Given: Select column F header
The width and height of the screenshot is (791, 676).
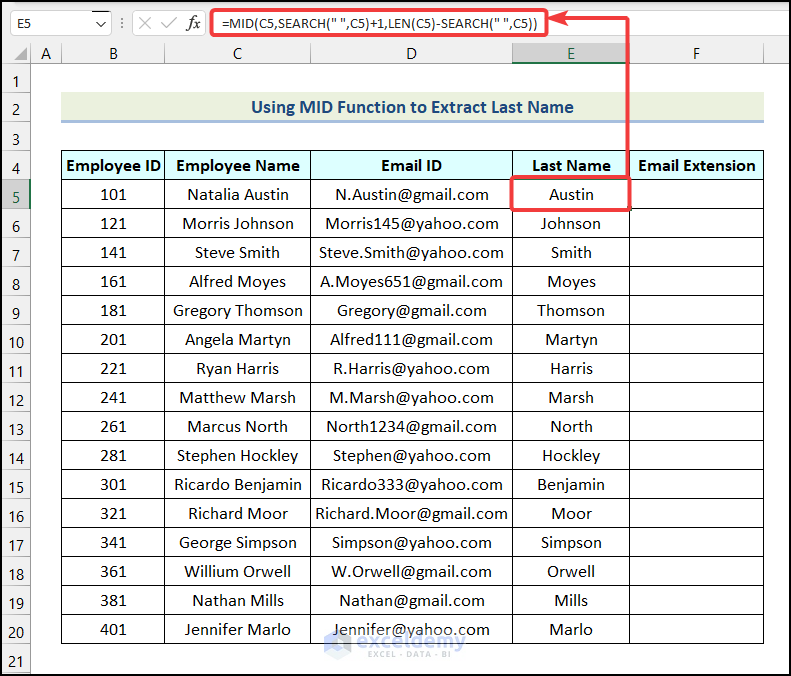Looking at the screenshot, I should [696, 53].
